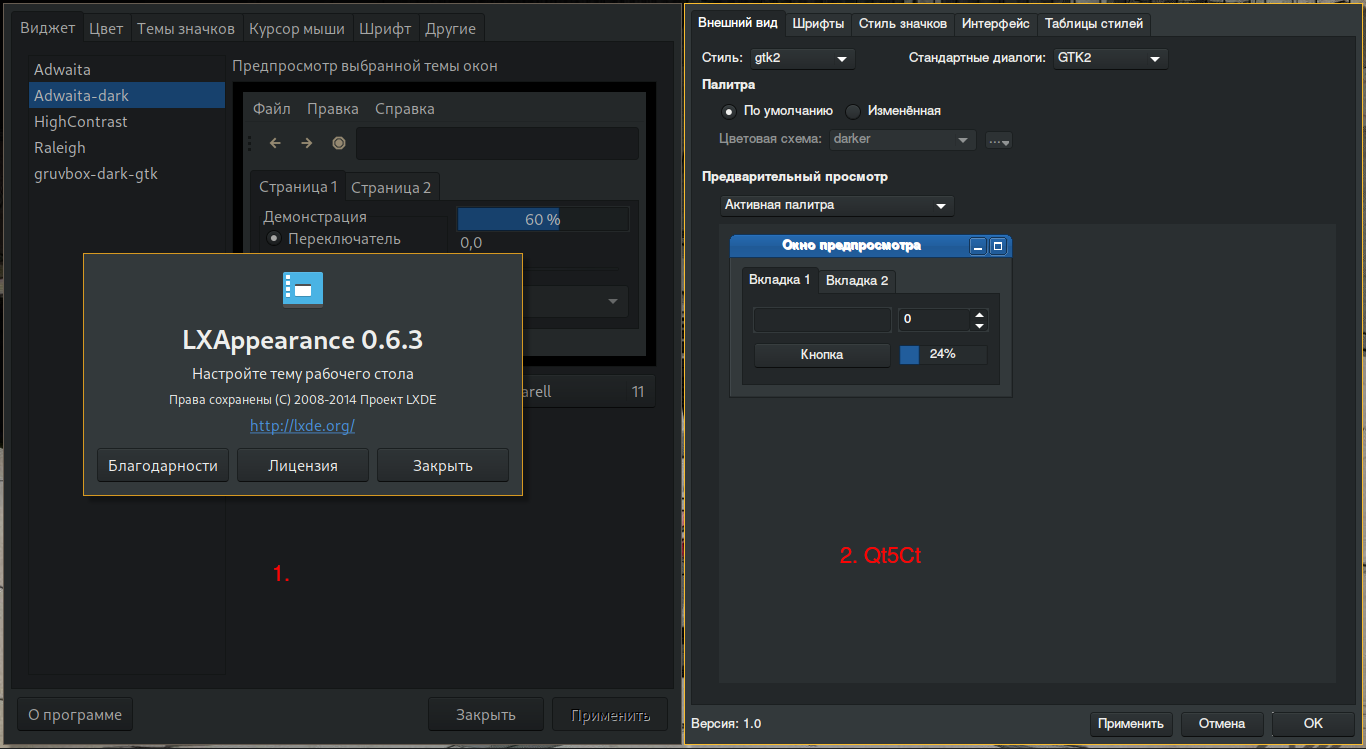Click the OK button in Qt5Ct
The width and height of the screenshot is (1366, 749).
pyautogui.click(x=1313, y=723)
